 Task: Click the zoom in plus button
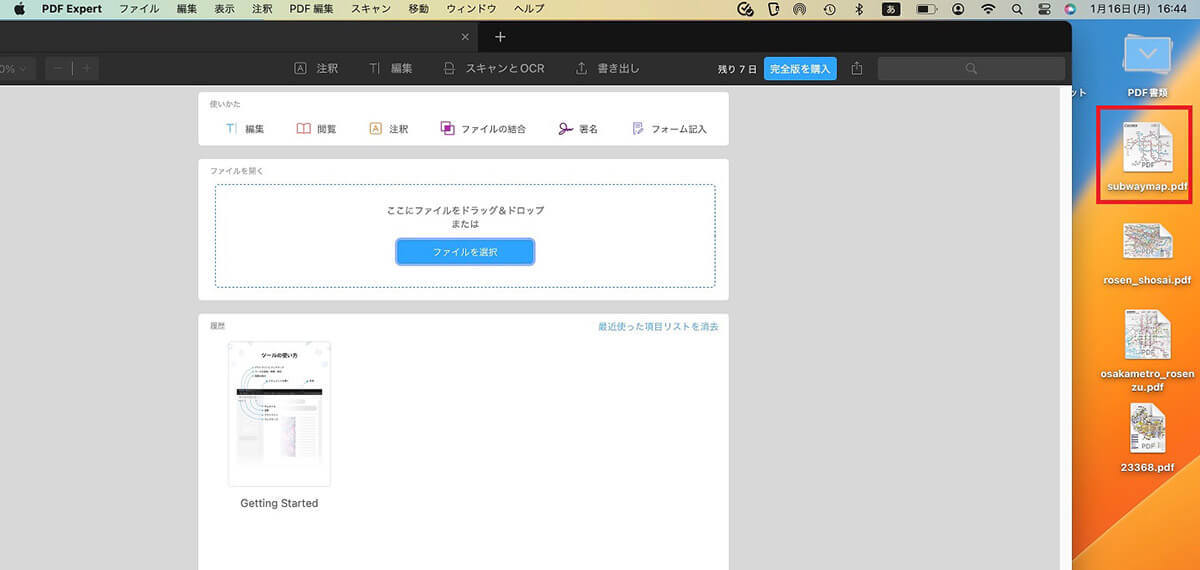pos(86,69)
